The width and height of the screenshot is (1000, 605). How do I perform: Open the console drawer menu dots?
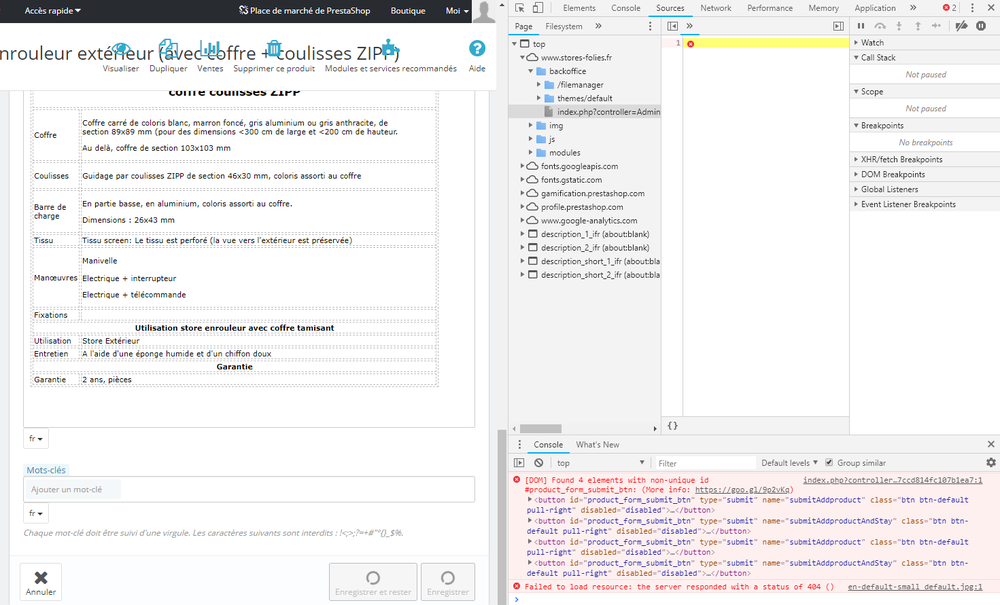(519, 444)
